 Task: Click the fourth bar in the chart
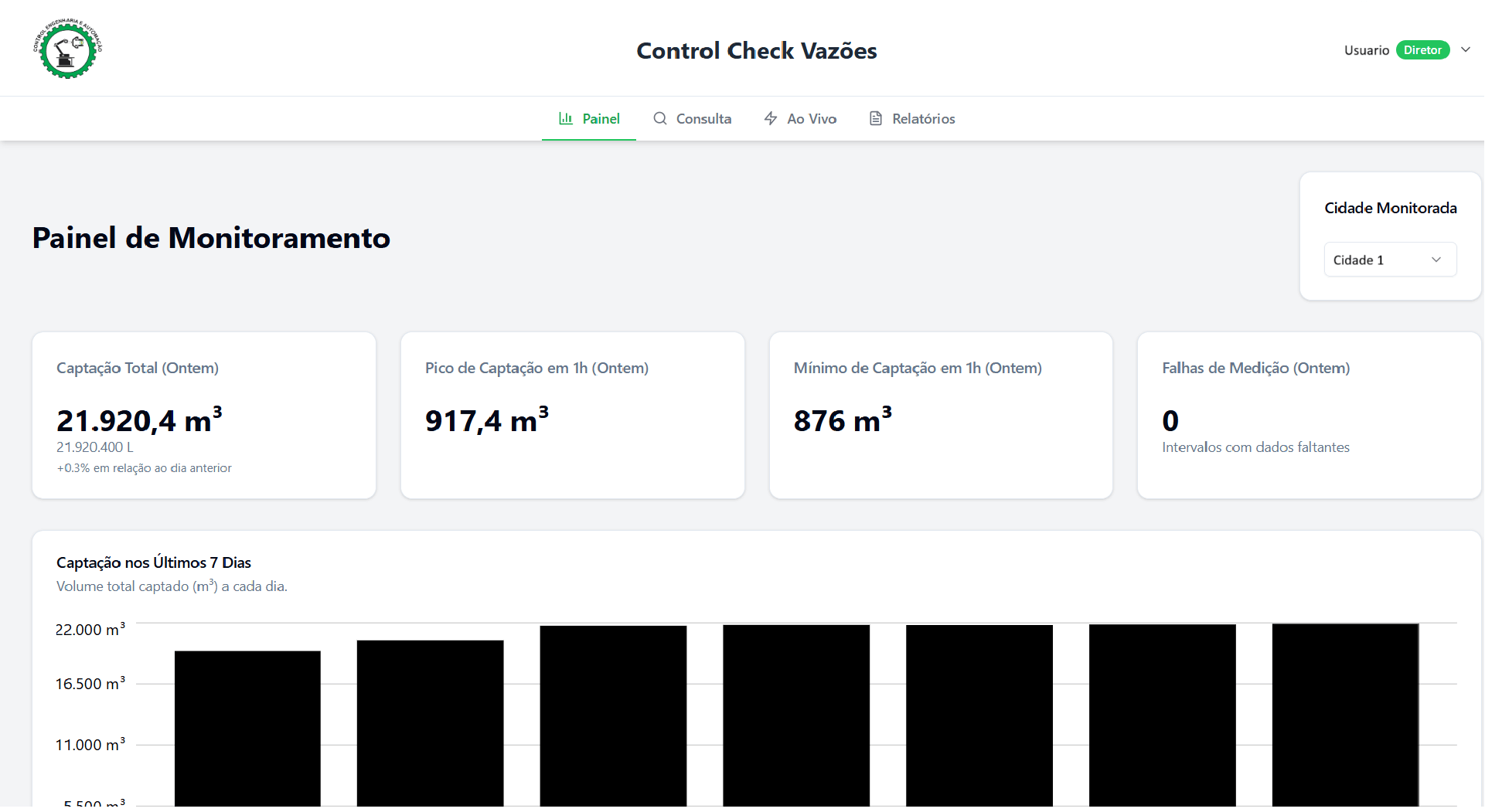click(796, 716)
